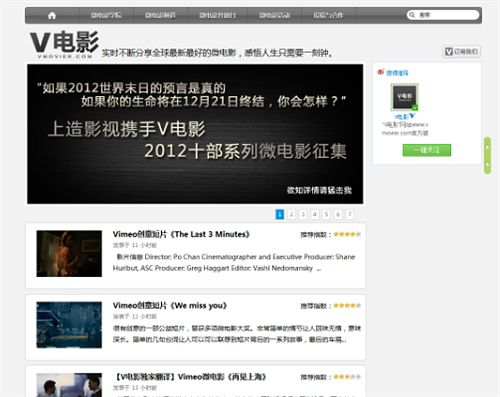500x397 pixels.
Task: Select banner slide page 1
Action: coord(280,214)
